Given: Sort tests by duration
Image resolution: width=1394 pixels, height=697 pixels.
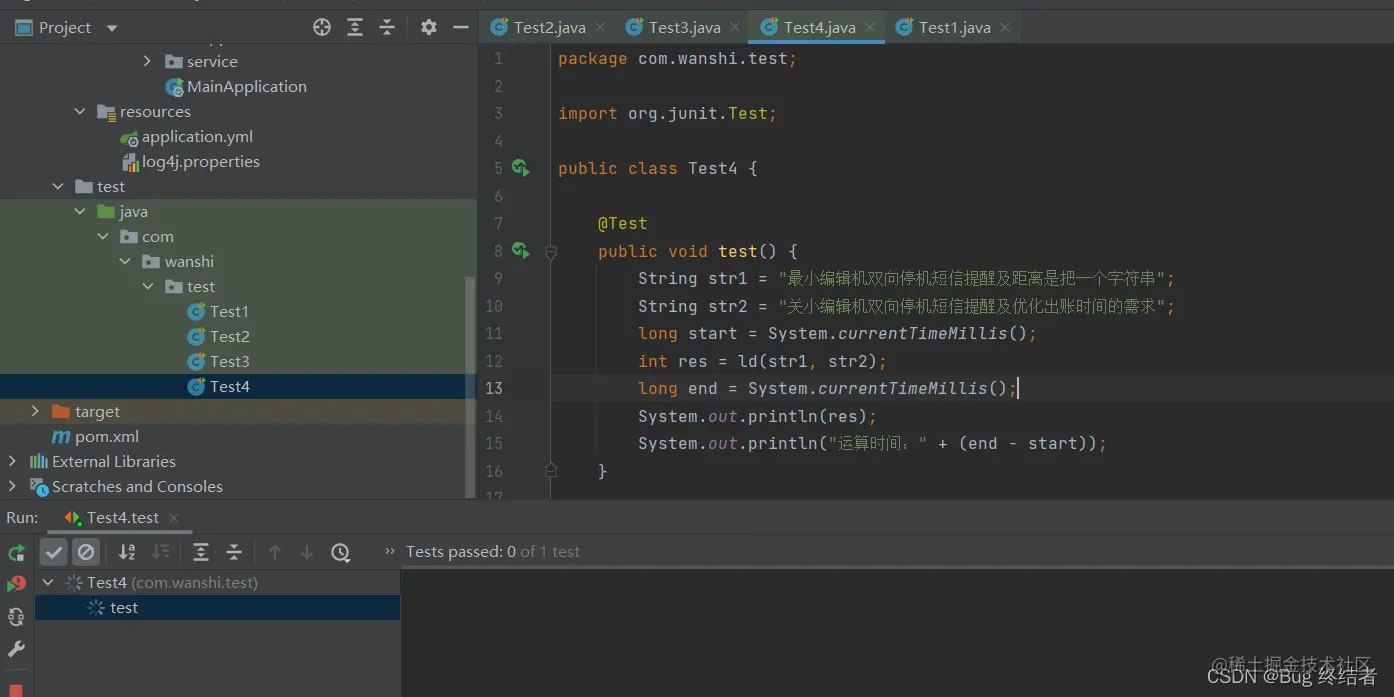Looking at the screenshot, I should (x=160, y=552).
